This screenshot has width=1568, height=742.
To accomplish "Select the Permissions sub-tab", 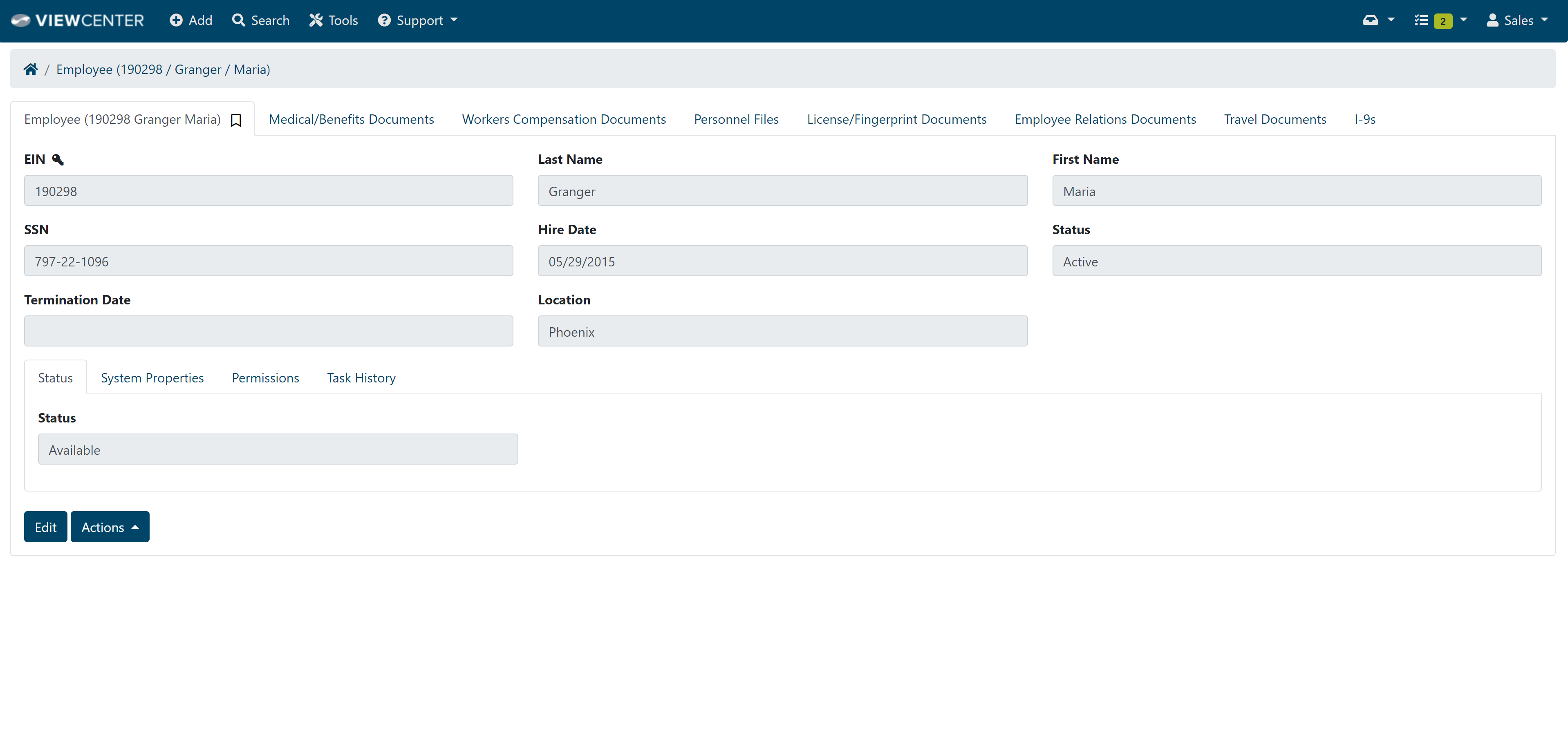I will point(265,377).
